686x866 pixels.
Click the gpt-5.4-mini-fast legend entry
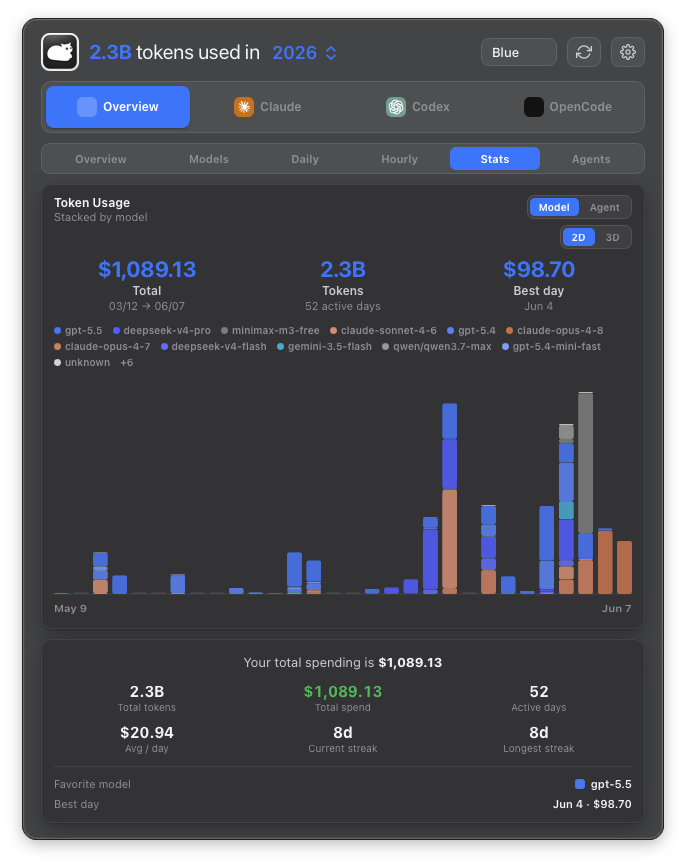coord(551,347)
